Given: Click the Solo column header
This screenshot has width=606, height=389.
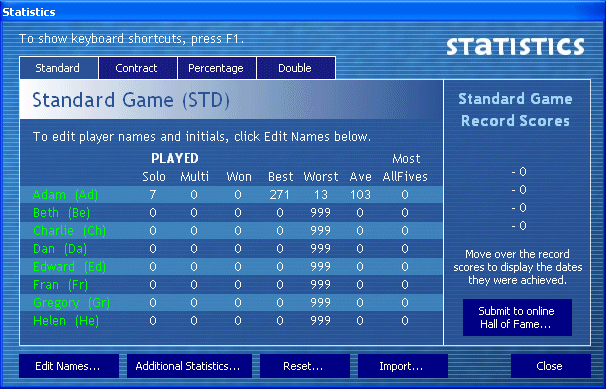Looking at the screenshot, I should pyautogui.click(x=154, y=177).
